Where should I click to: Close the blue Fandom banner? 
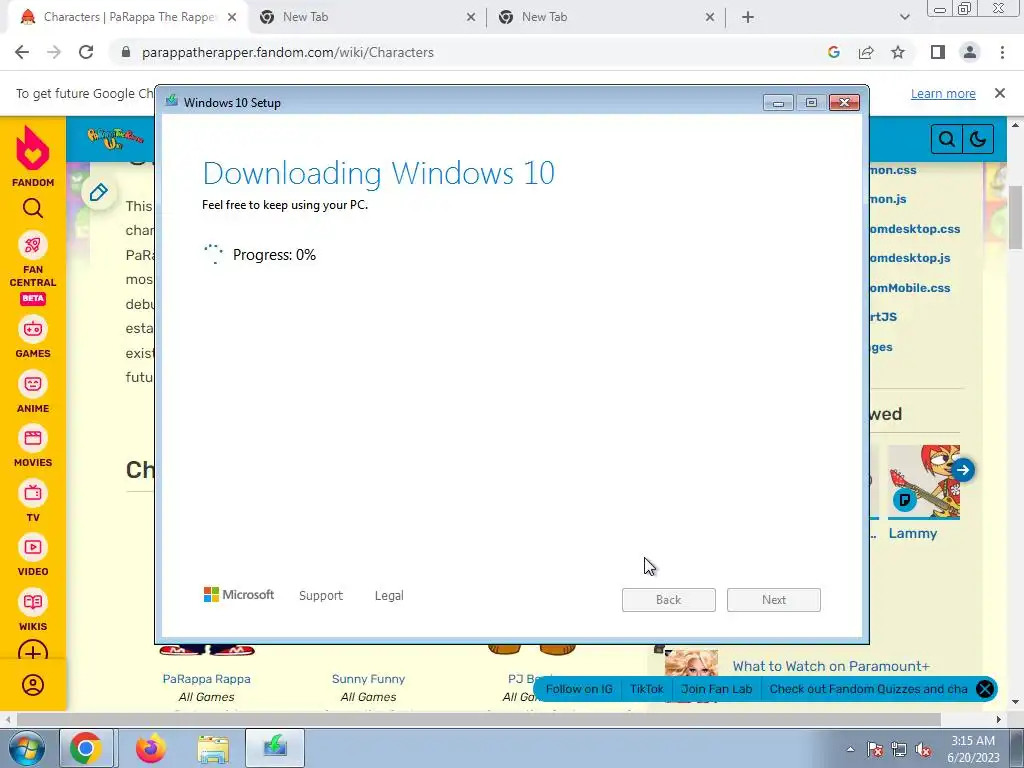[985, 689]
